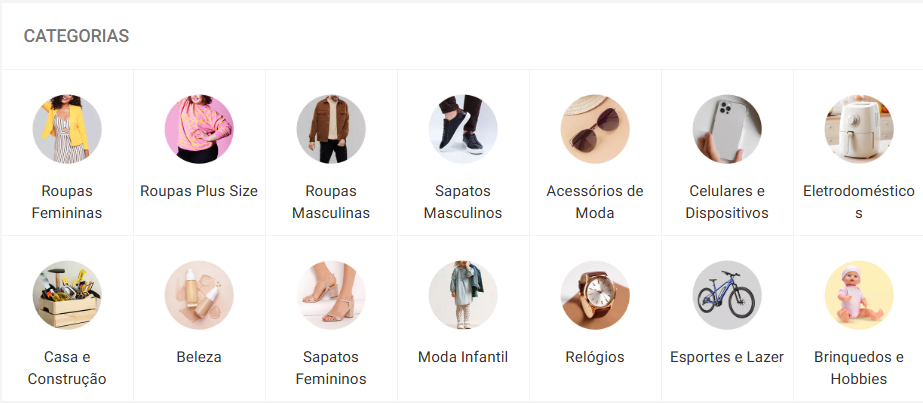
Task: Open the baby doll Brinquedos e Hobbies icon
Action: (858, 295)
